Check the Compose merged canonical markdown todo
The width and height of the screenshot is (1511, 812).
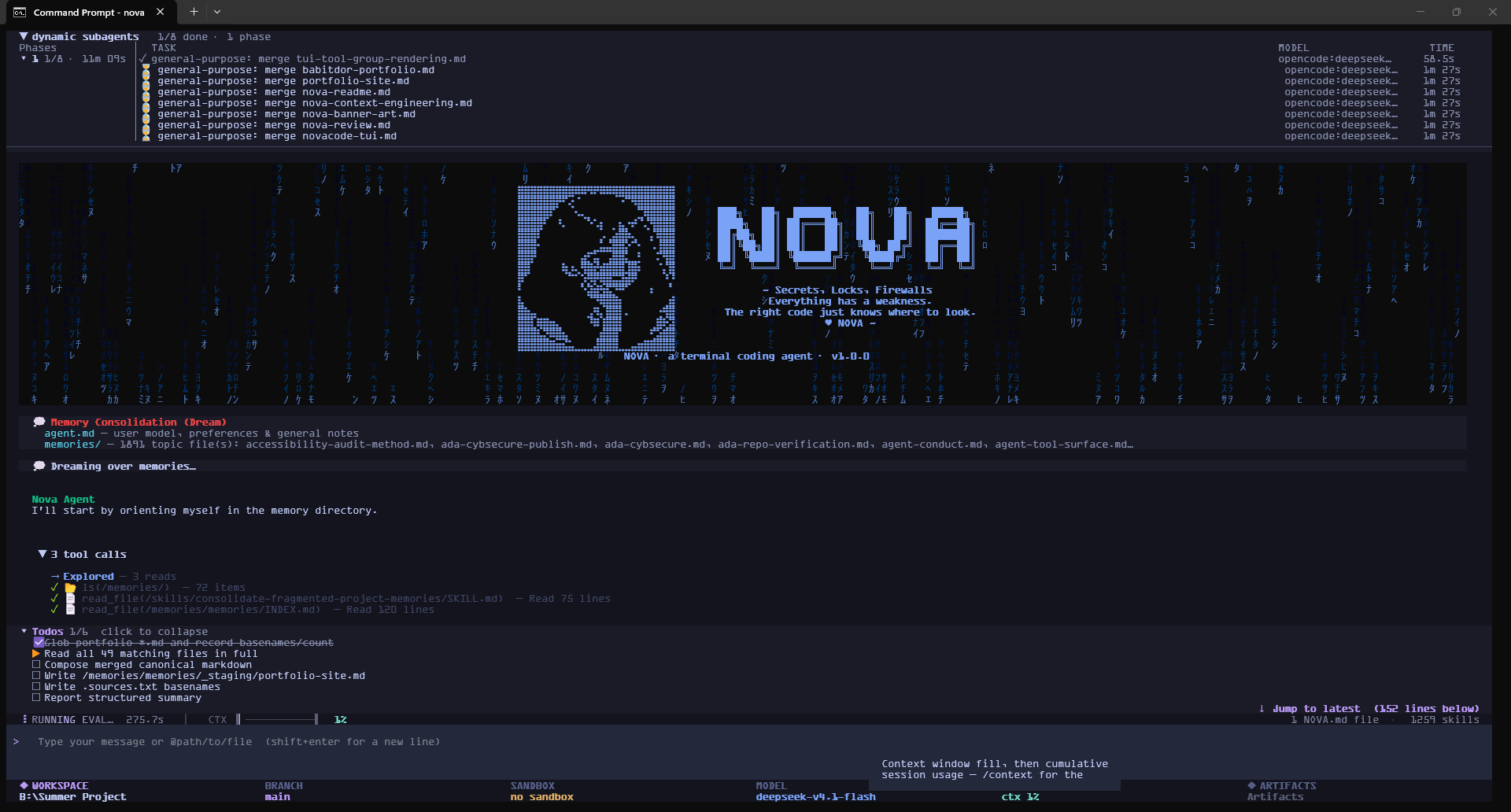[x=36, y=665]
